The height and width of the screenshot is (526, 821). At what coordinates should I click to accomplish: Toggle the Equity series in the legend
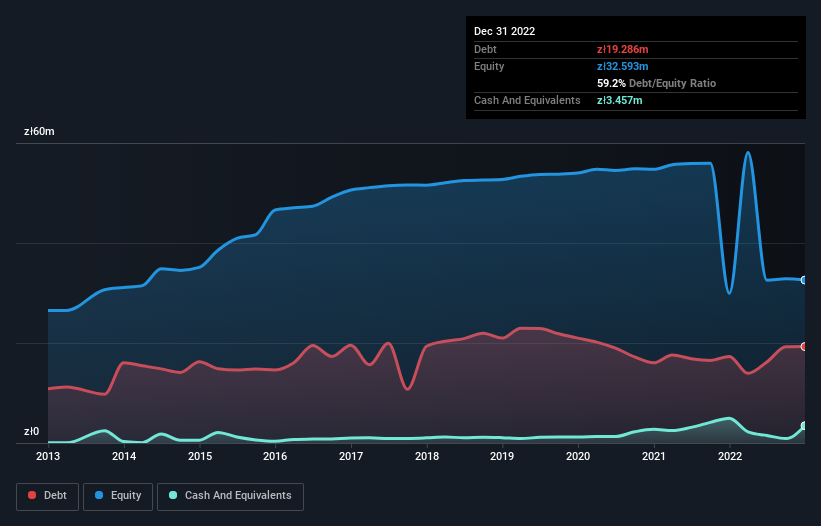tap(118, 496)
